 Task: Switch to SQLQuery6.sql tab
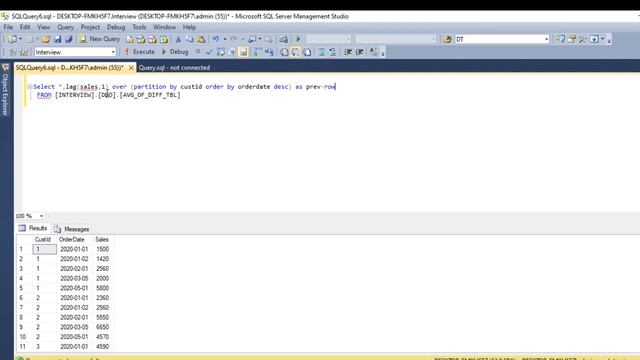click(x=69, y=68)
